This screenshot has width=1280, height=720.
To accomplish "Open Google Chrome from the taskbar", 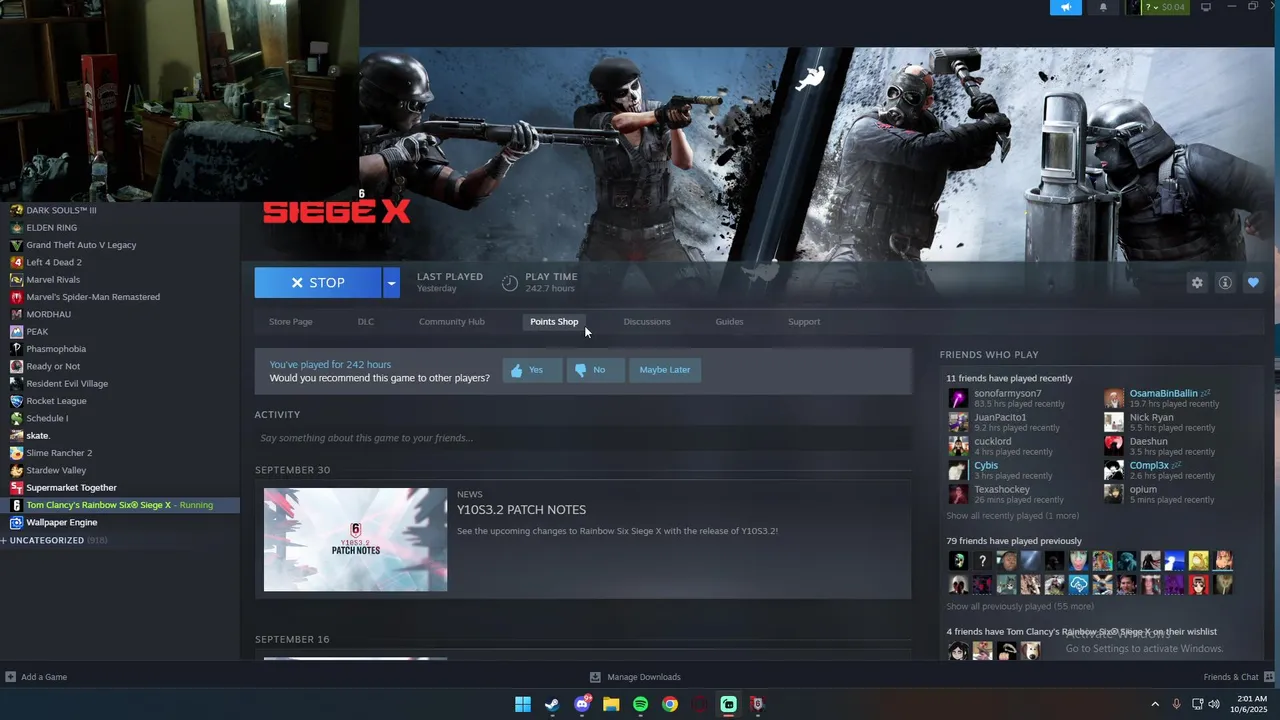I will pyautogui.click(x=670, y=704).
